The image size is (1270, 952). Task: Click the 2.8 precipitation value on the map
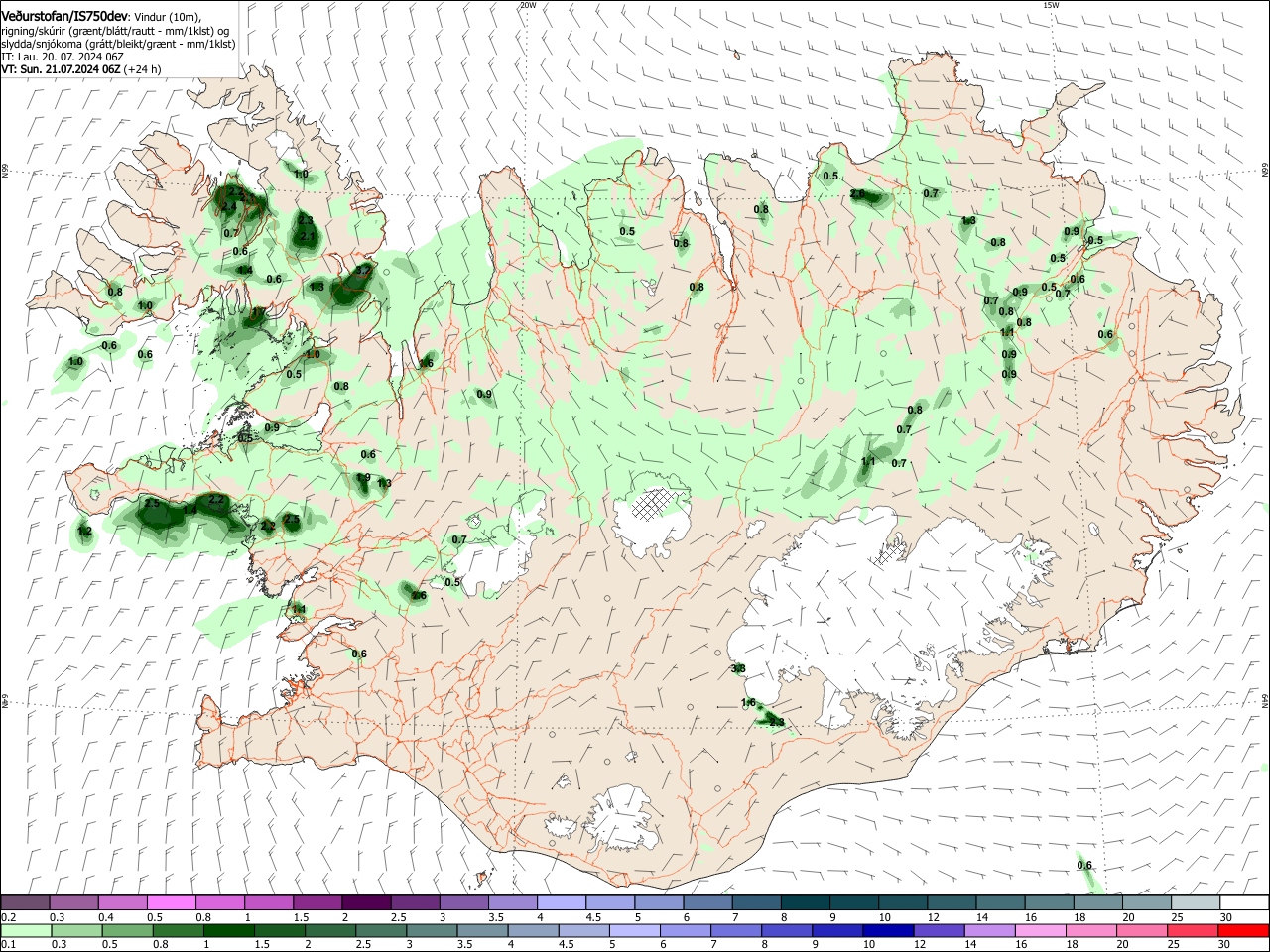(x=776, y=722)
